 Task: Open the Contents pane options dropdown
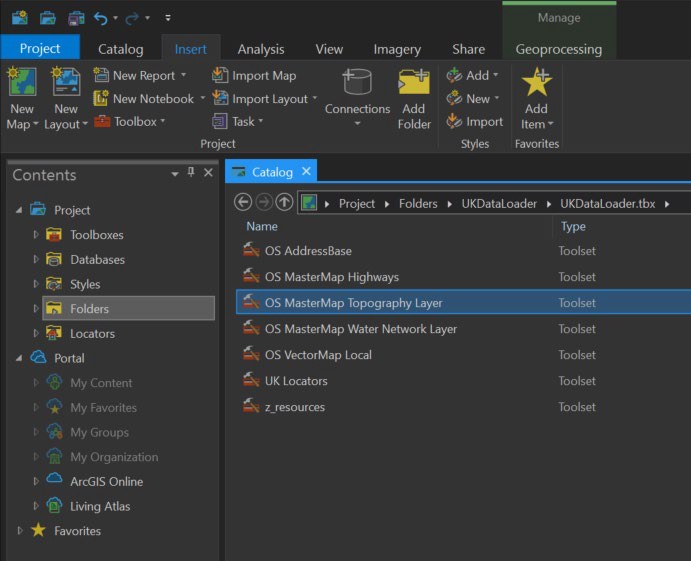[x=175, y=174]
